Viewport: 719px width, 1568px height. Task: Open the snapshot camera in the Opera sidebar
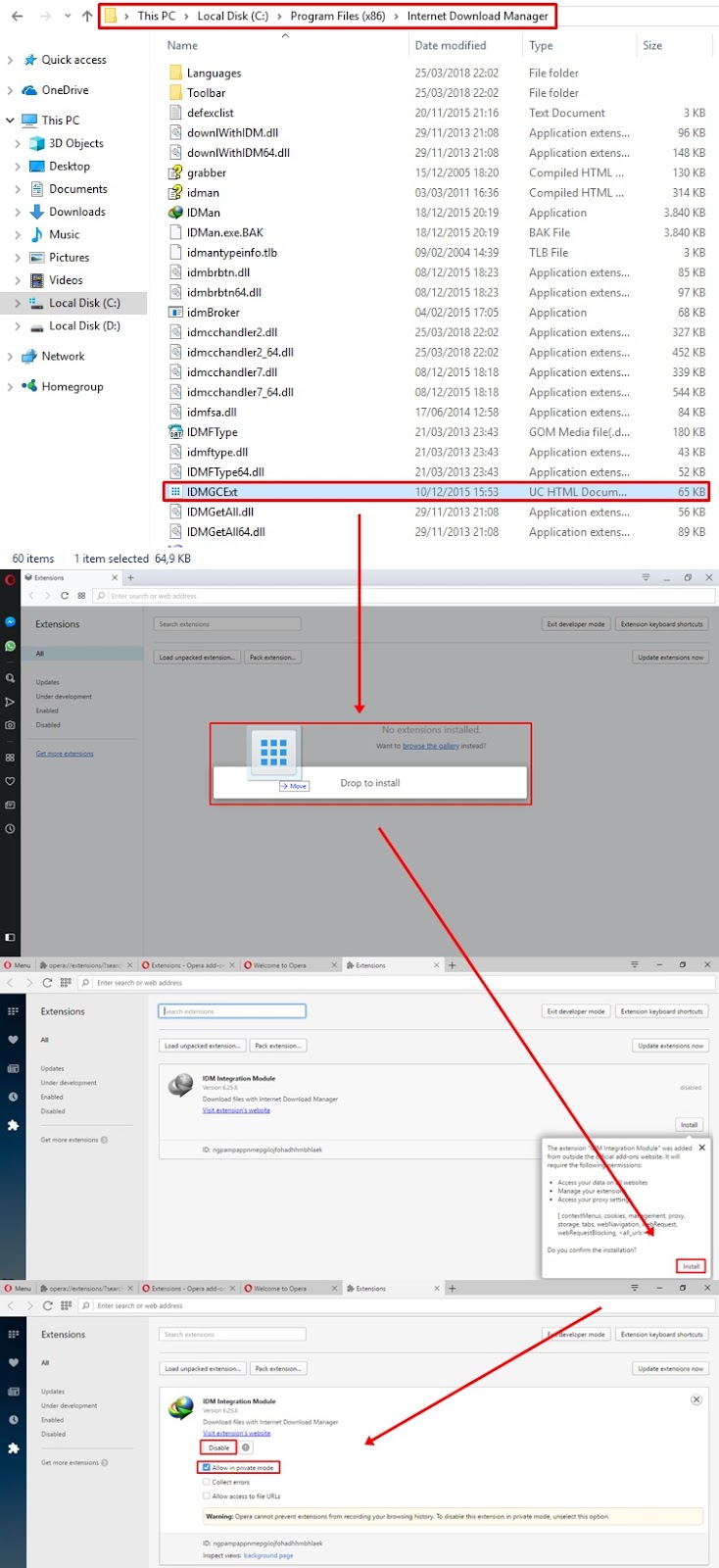pyautogui.click(x=10, y=725)
